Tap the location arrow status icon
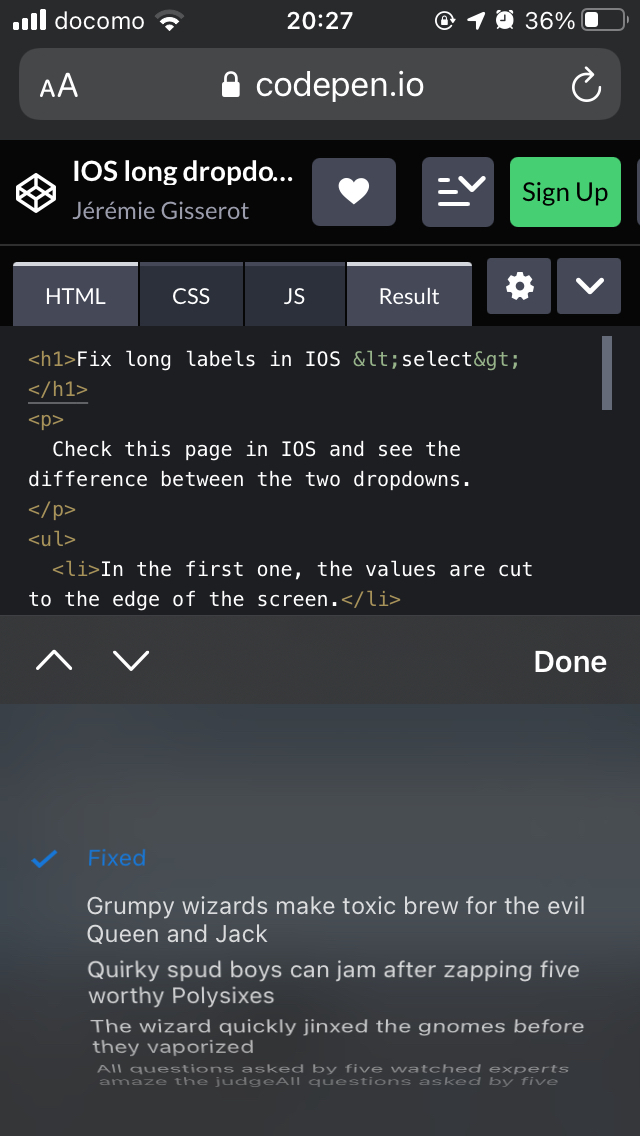 point(475,20)
